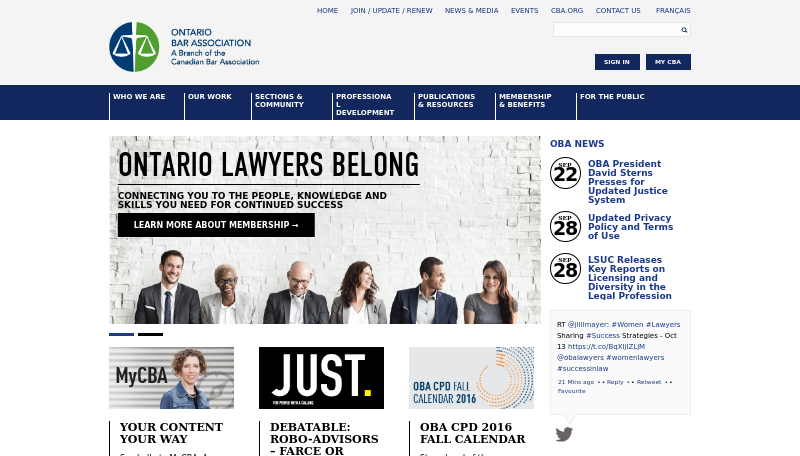Click the search magnifier icon
The image size is (800, 456).
point(684,30)
